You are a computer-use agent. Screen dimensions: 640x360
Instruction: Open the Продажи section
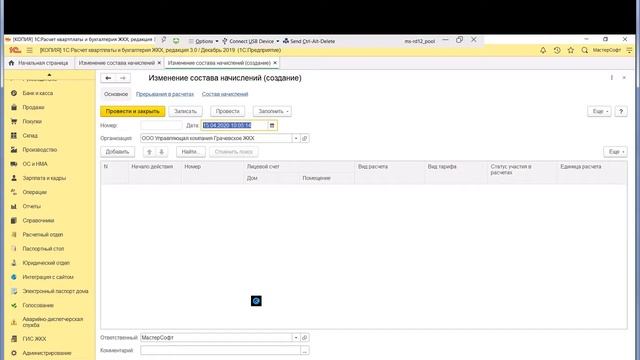33,107
